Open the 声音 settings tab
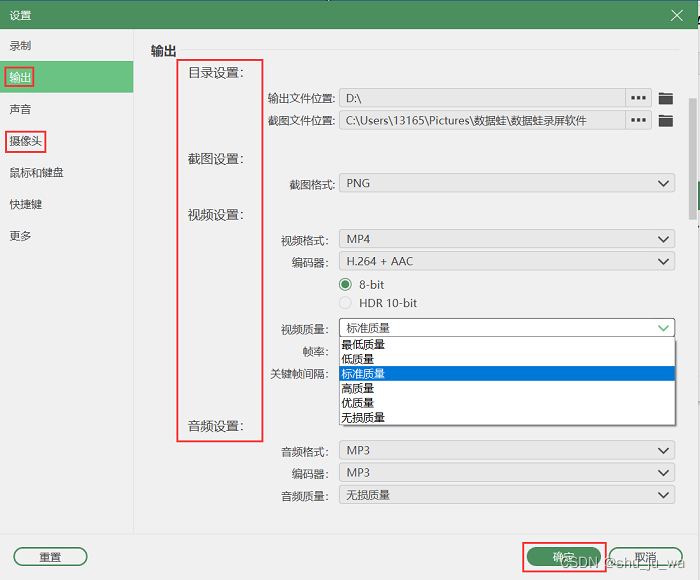This screenshot has width=700, height=580. 67,109
